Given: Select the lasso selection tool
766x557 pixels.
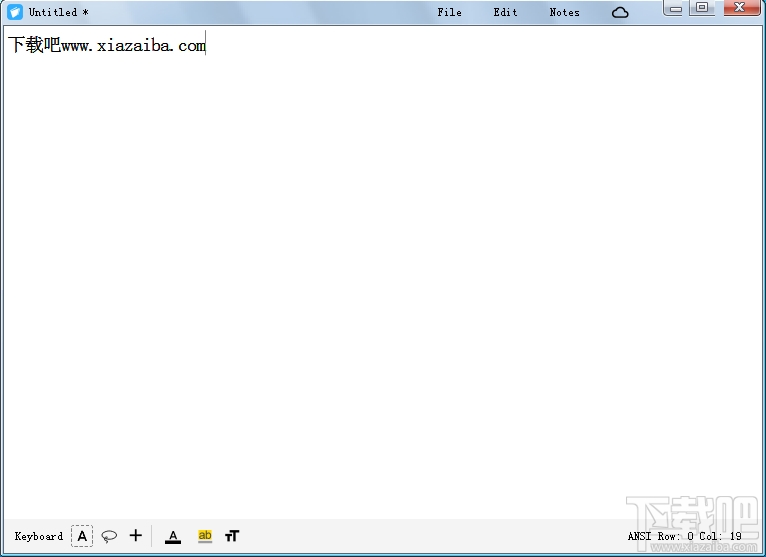Looking at the screenshot, I should [109, 536].
